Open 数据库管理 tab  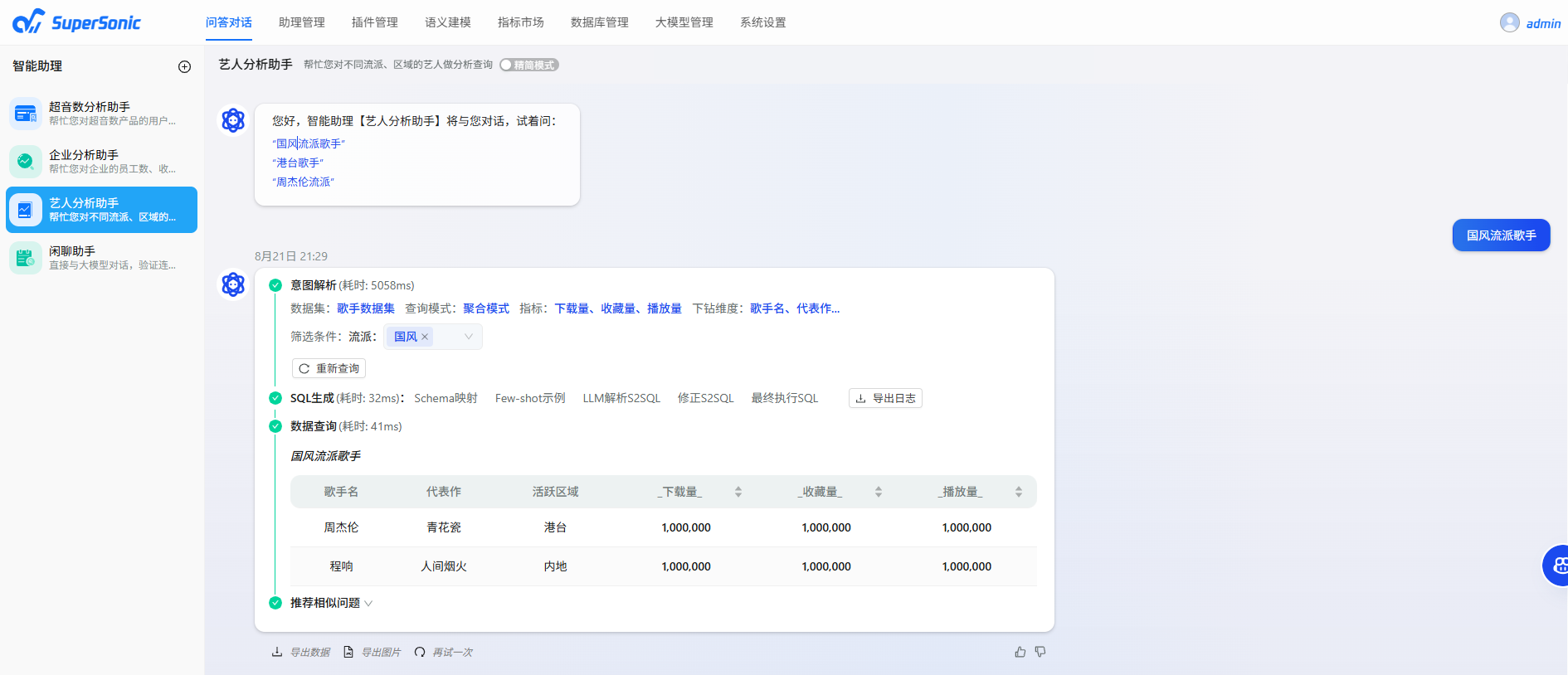600,22
